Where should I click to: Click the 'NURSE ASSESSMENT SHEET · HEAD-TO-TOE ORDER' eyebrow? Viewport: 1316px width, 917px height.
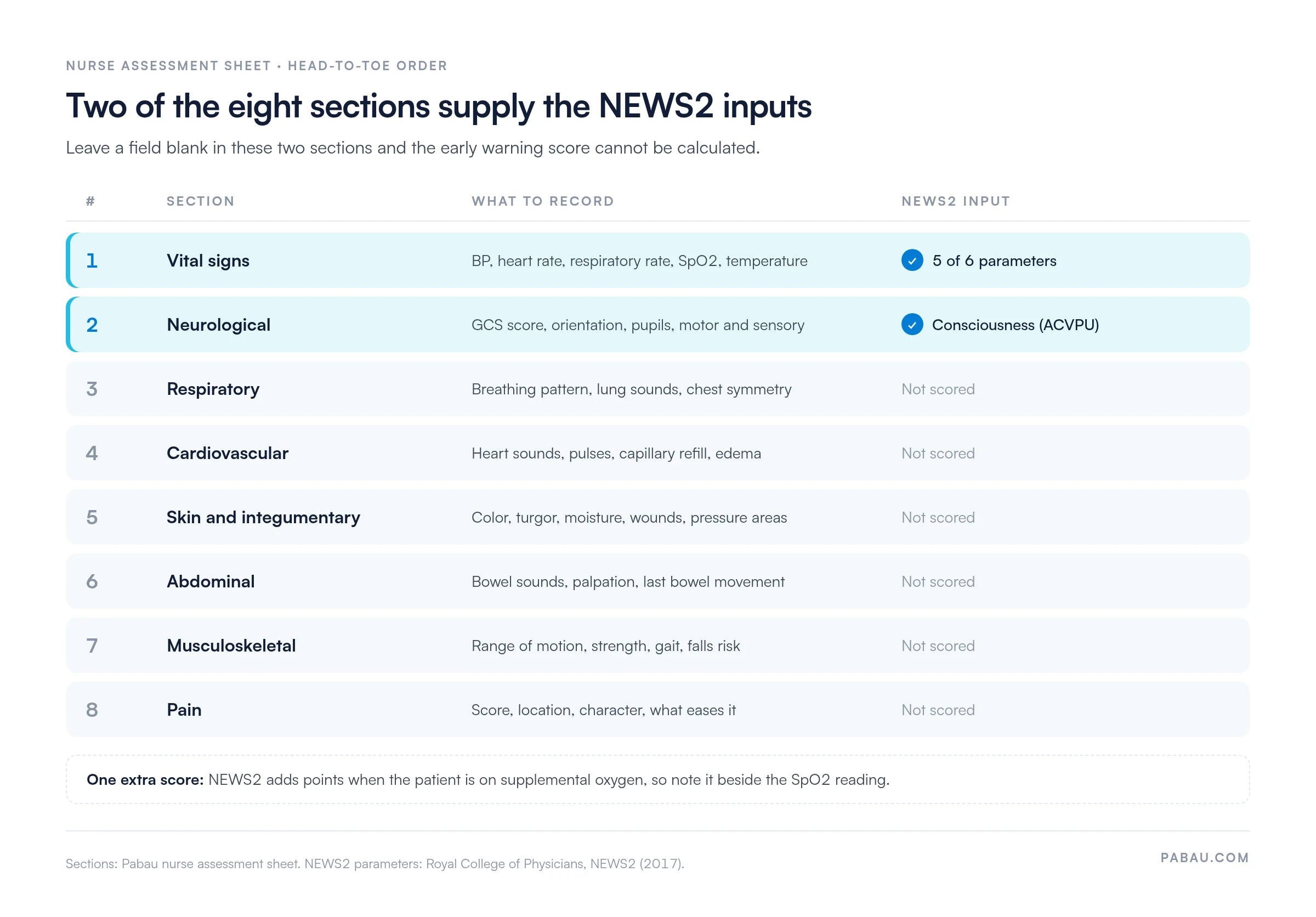tap(257, 66)
